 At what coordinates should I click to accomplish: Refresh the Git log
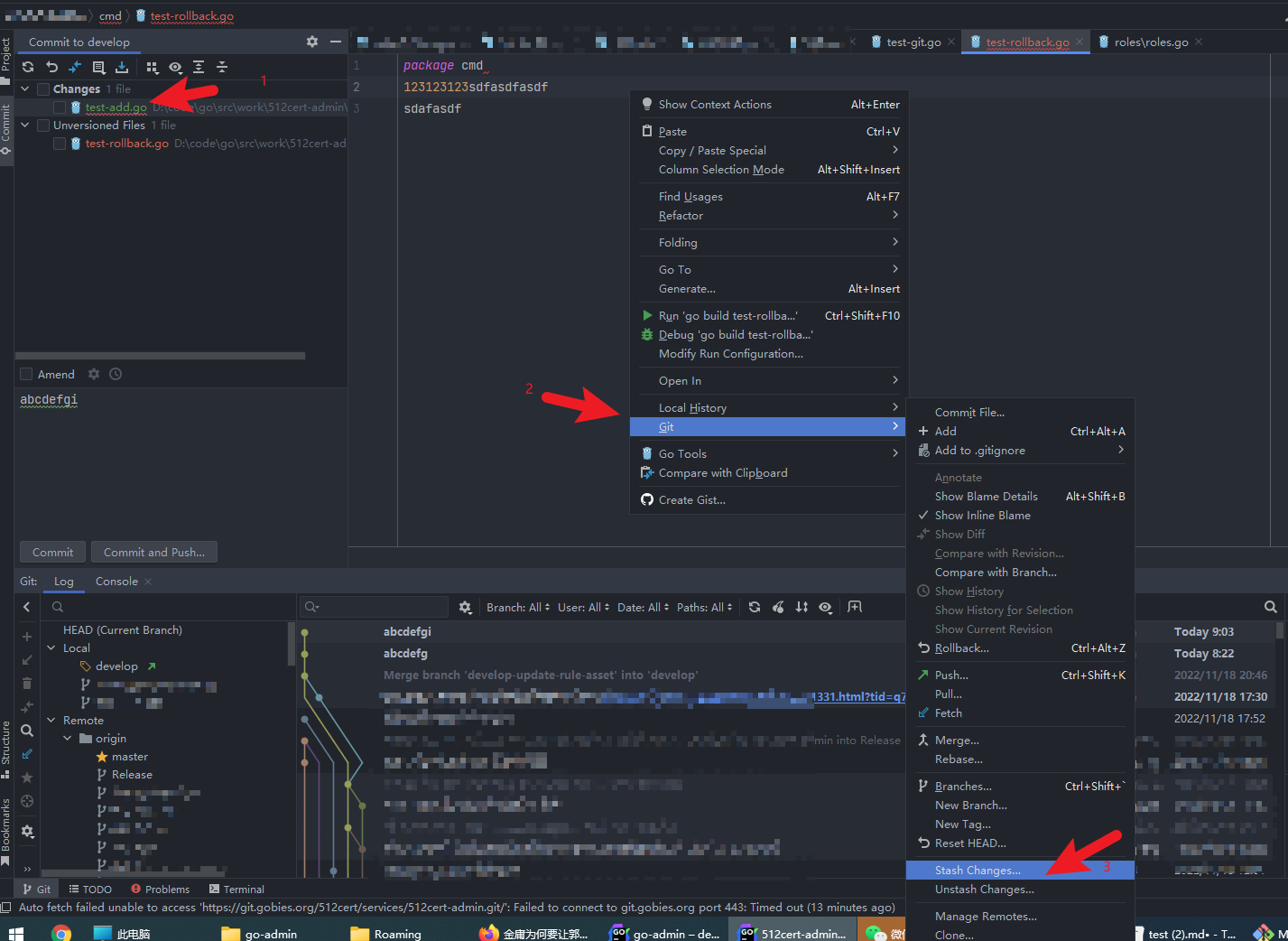tap(755, 608)
